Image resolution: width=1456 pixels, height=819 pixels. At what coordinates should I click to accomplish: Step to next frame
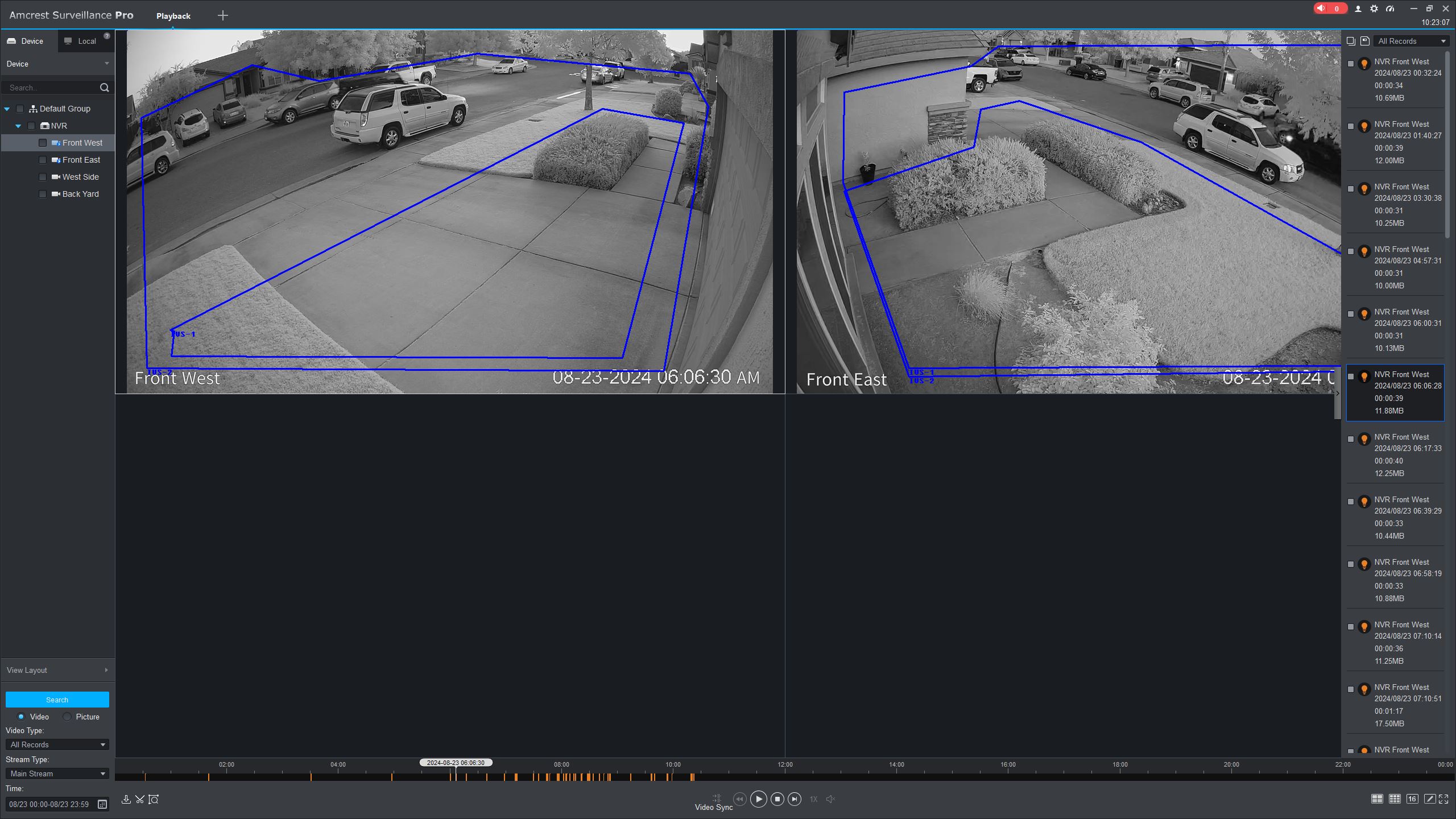pos(795,799)
